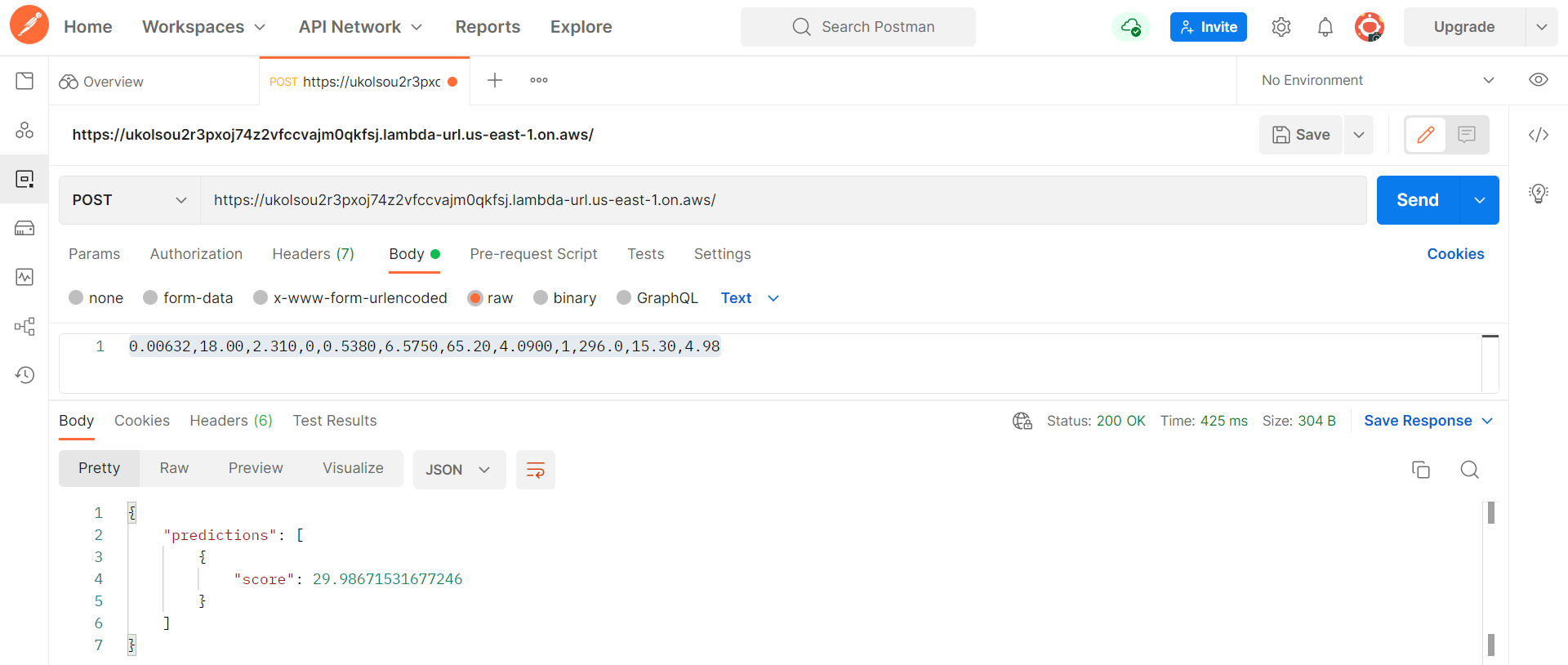This screenshot has height=665, width=1568.
Task: Open the info lightbulb icon
Action: (x=1539, y=194)
